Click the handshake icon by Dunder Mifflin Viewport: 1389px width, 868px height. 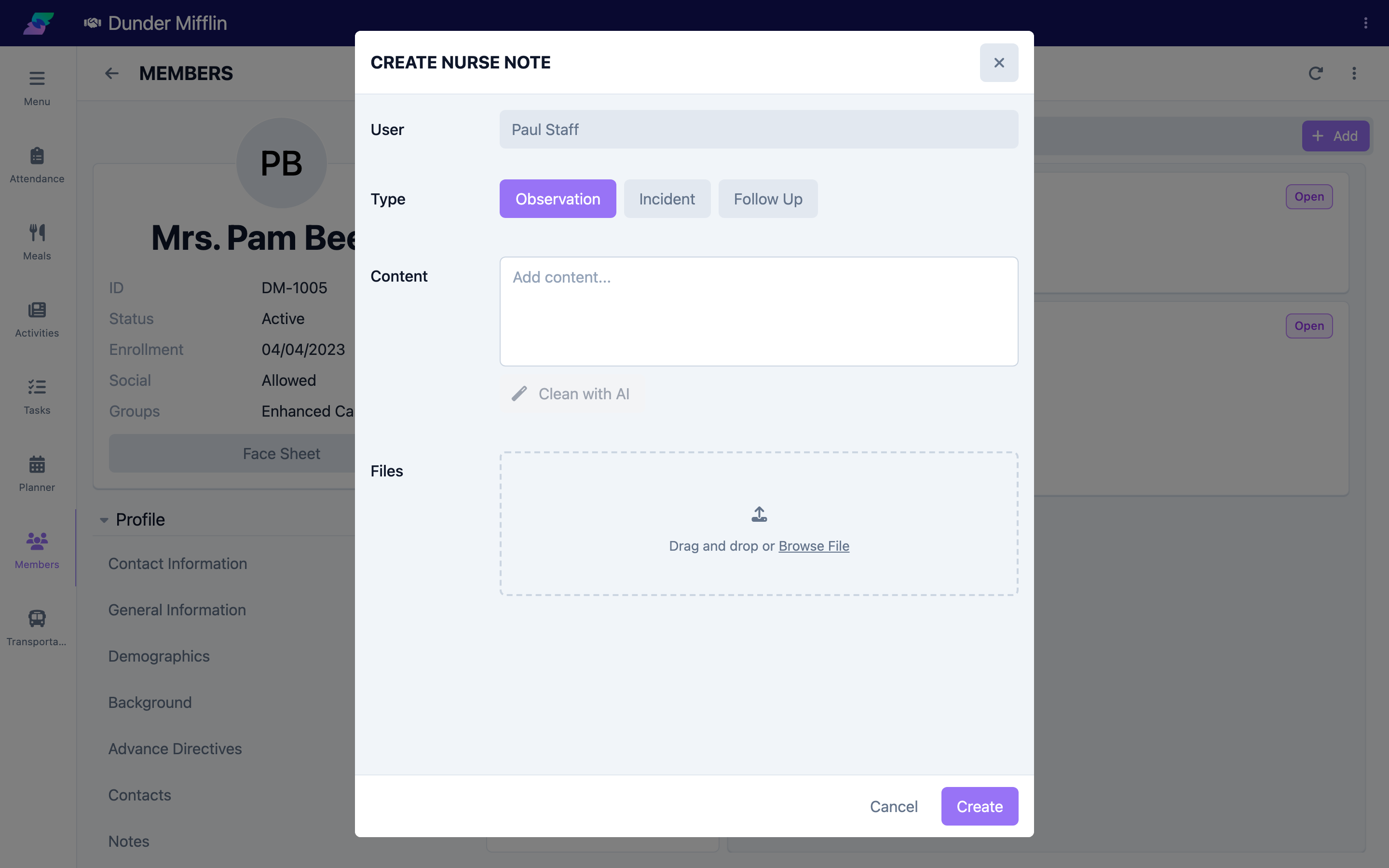pos(92,23)
